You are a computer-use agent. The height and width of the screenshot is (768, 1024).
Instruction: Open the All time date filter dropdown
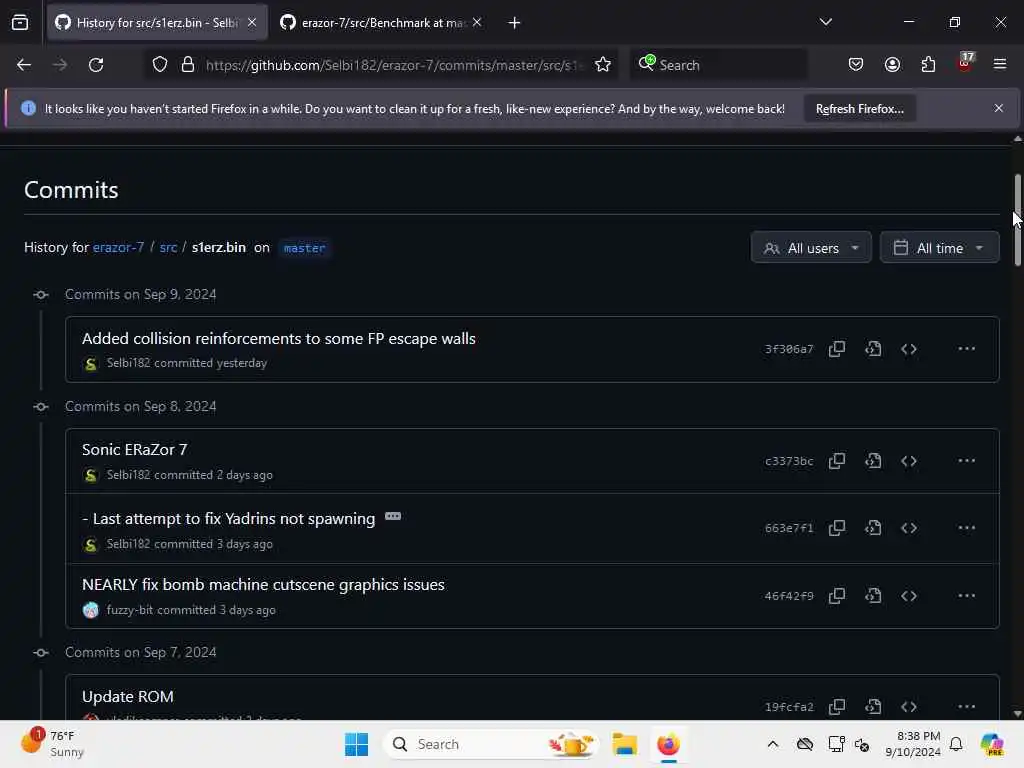coord(939,248)
